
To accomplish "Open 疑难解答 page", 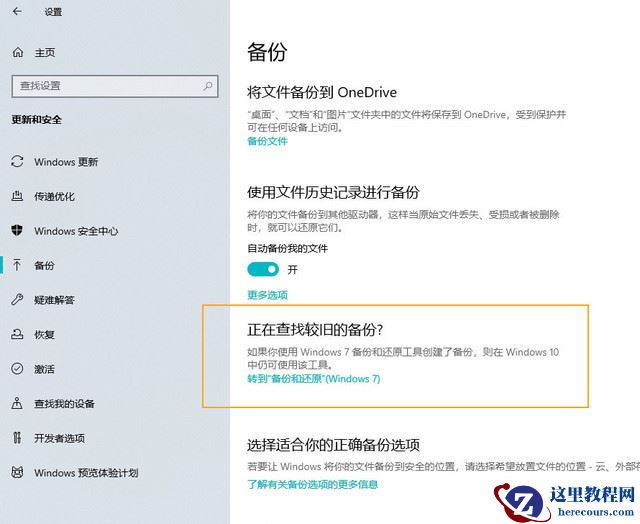I will [54, 300].
